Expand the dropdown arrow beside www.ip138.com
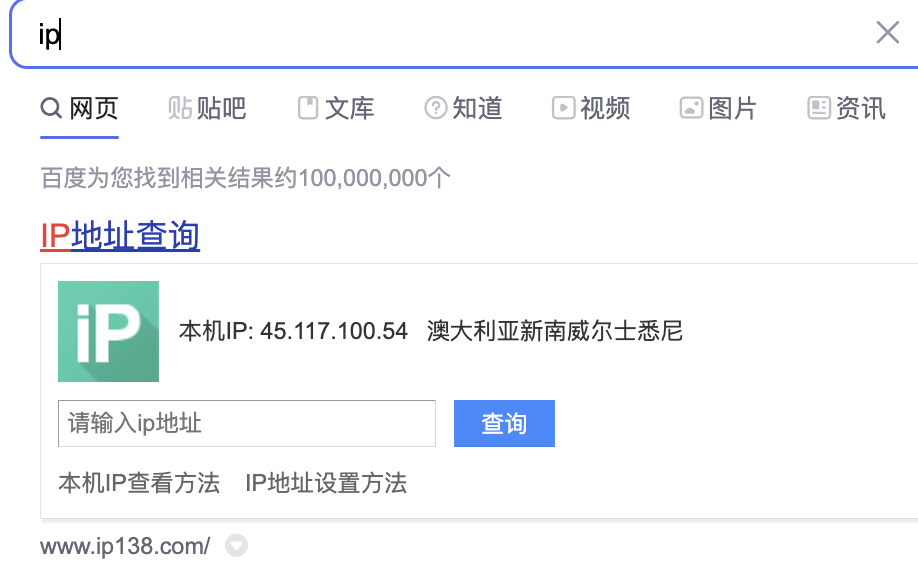The image size is (918, 588). 235,546
